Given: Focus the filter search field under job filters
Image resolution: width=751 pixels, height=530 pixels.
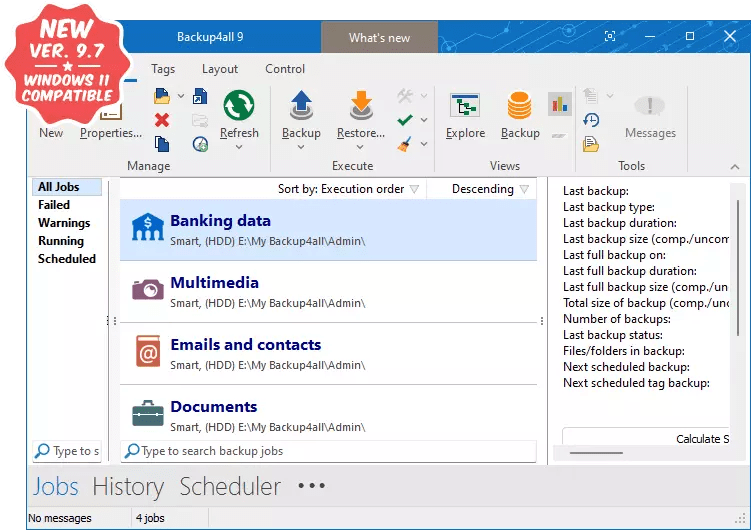Looking at the screenshot, I should [67, 451].
